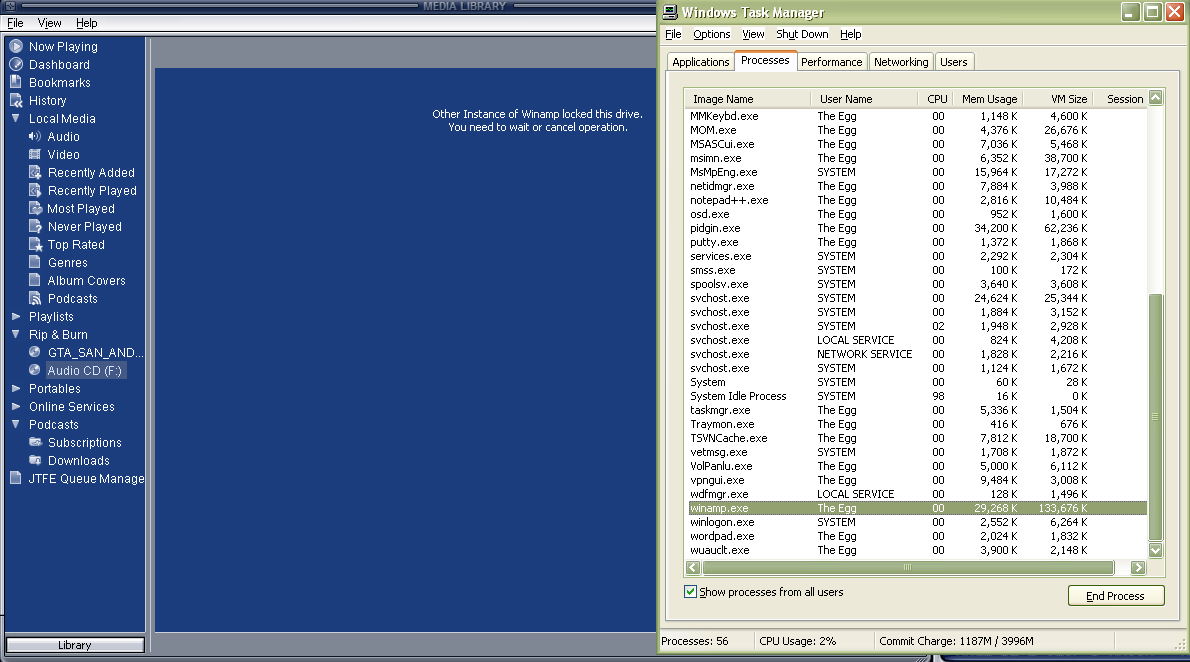Switch to the Performance tab
Image resolution: width=1190 pixels, height=662 pixels.
[832, 62]
